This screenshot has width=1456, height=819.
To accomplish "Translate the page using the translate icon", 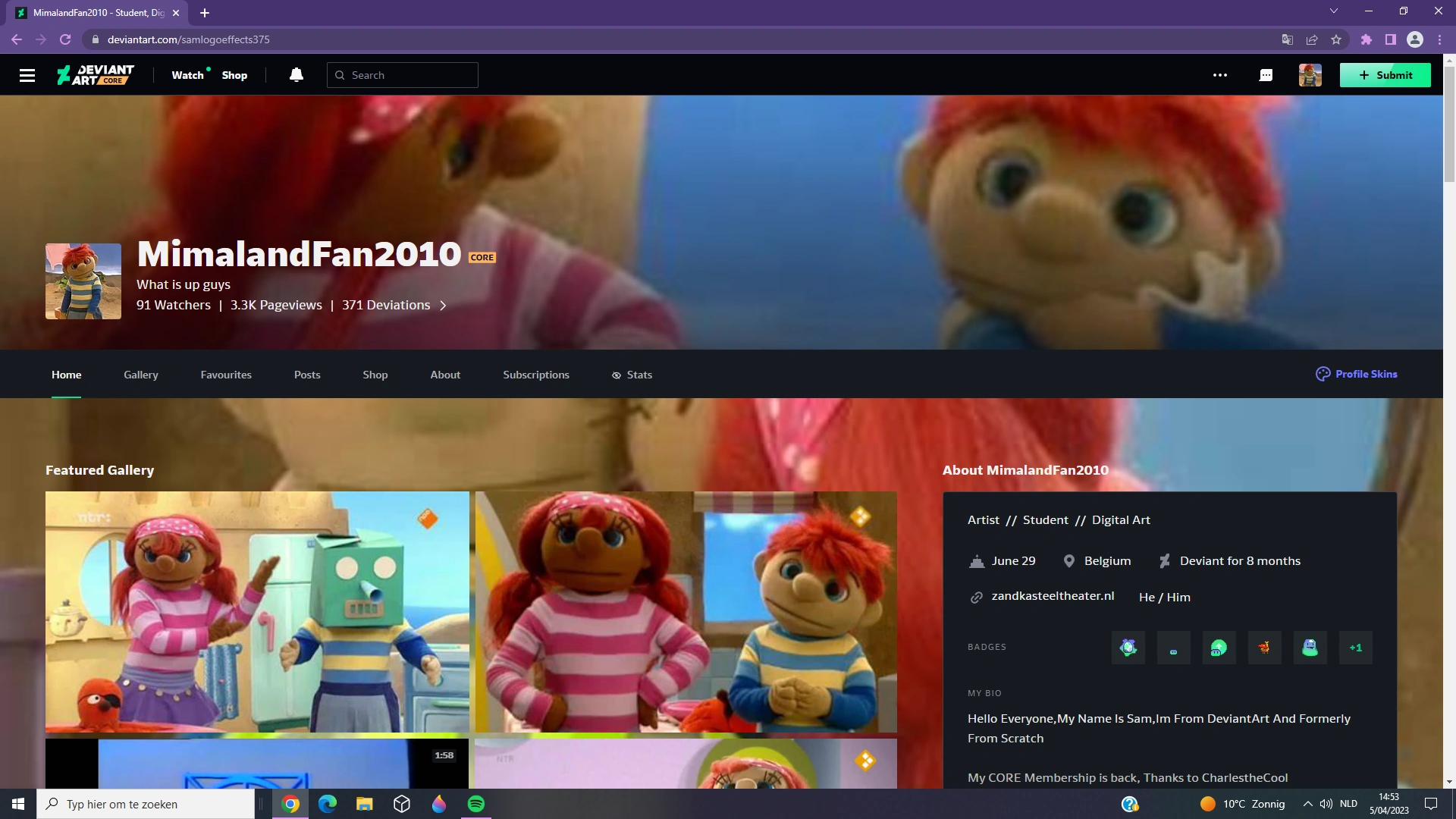I will [x=1287, y=39].
